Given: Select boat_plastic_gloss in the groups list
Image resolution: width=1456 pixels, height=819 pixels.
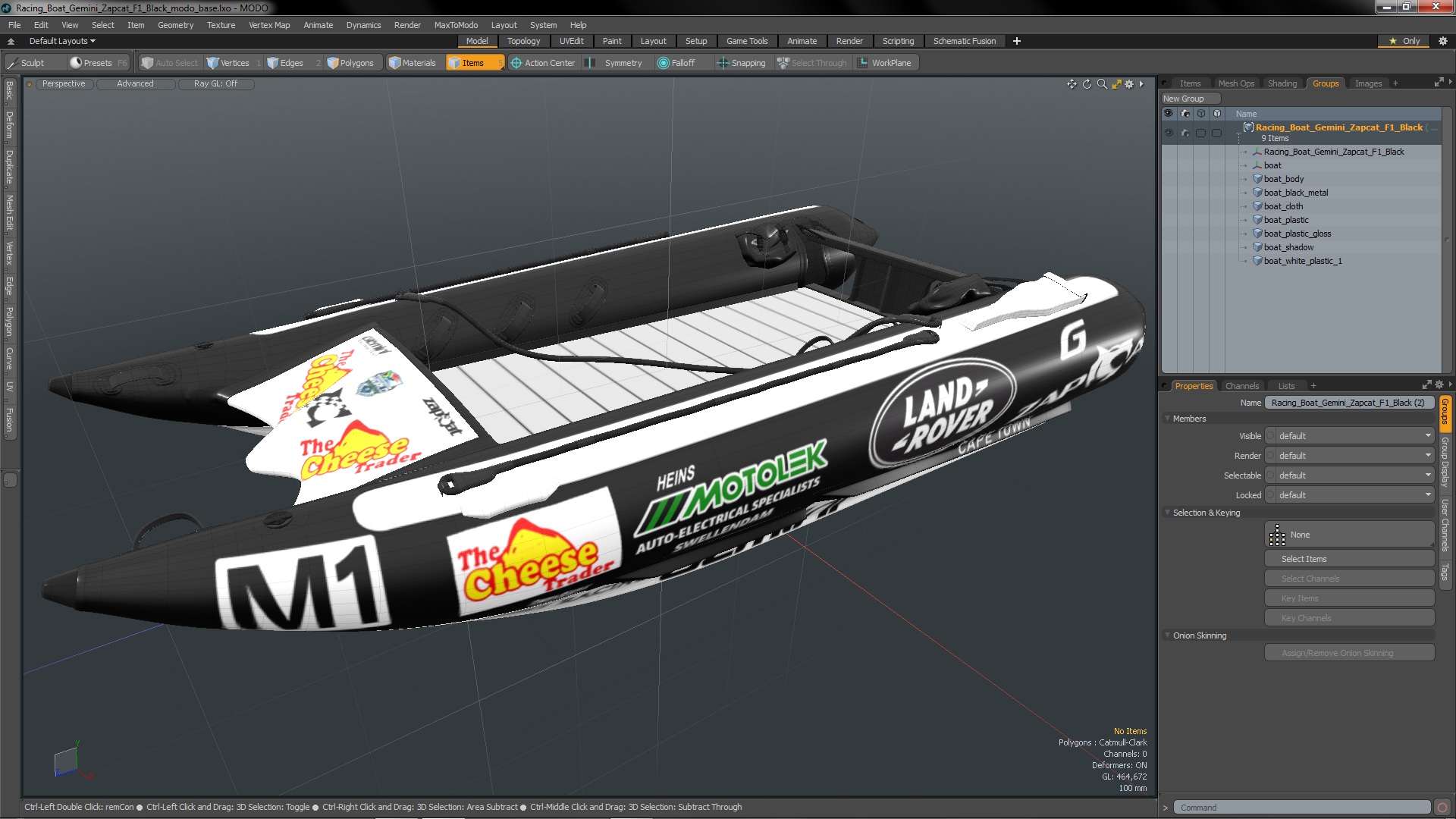Looking at the screenshot, I should (1297, 234).
